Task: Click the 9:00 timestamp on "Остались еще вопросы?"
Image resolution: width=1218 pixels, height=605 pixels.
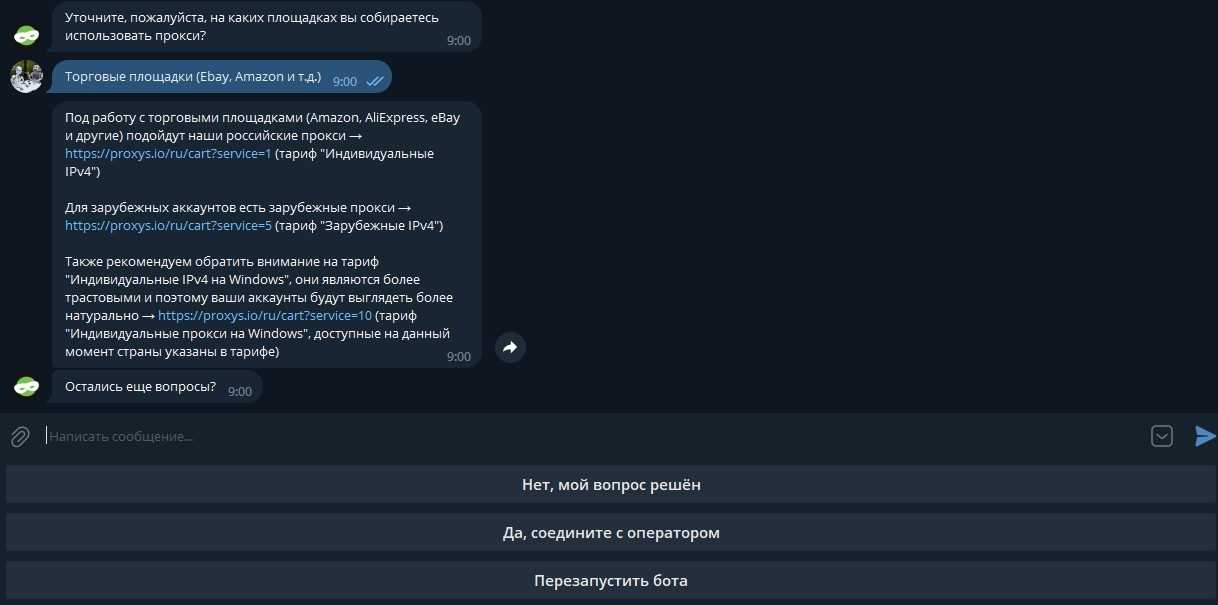Action: click(x=240, y=391)
